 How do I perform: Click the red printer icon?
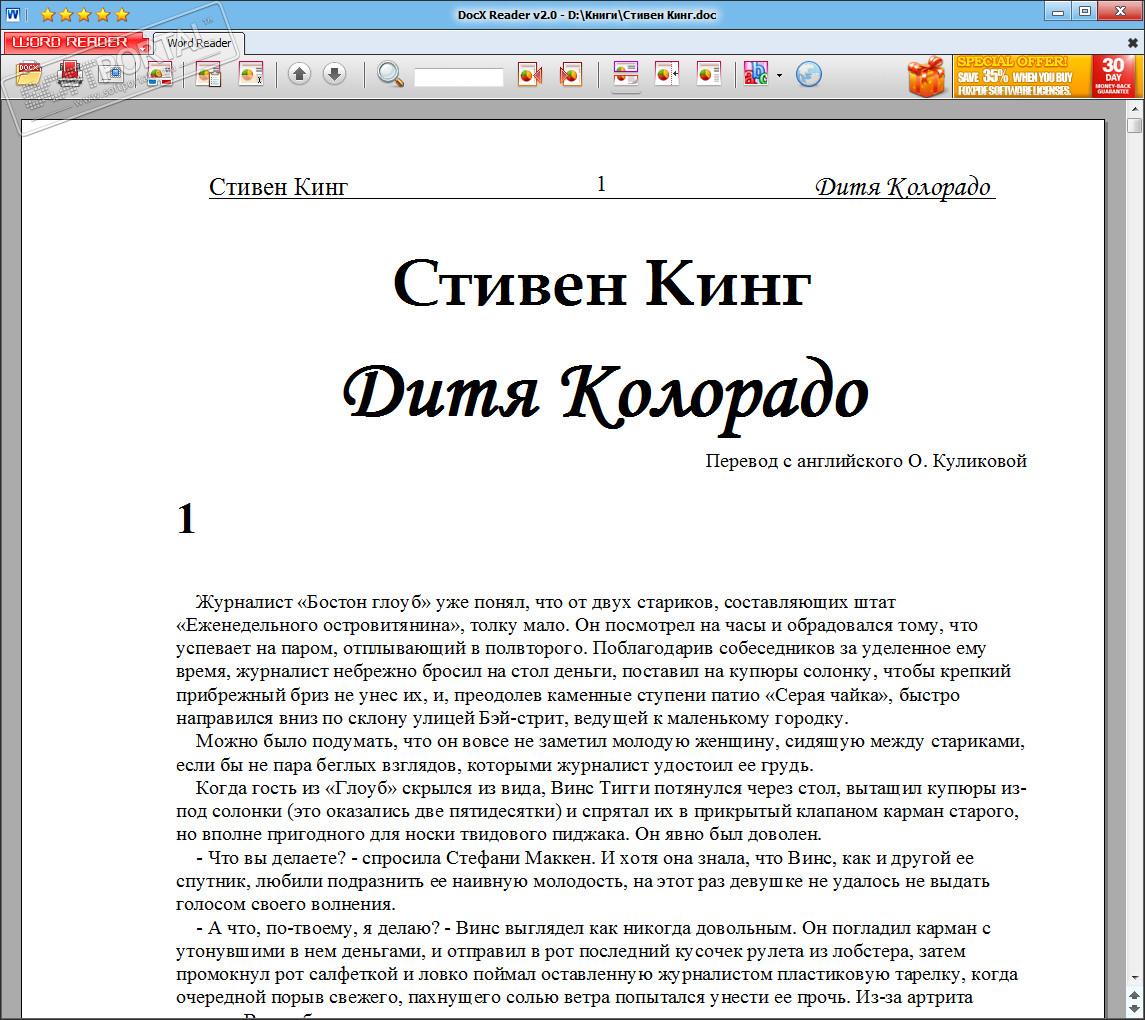pos(70,74)
